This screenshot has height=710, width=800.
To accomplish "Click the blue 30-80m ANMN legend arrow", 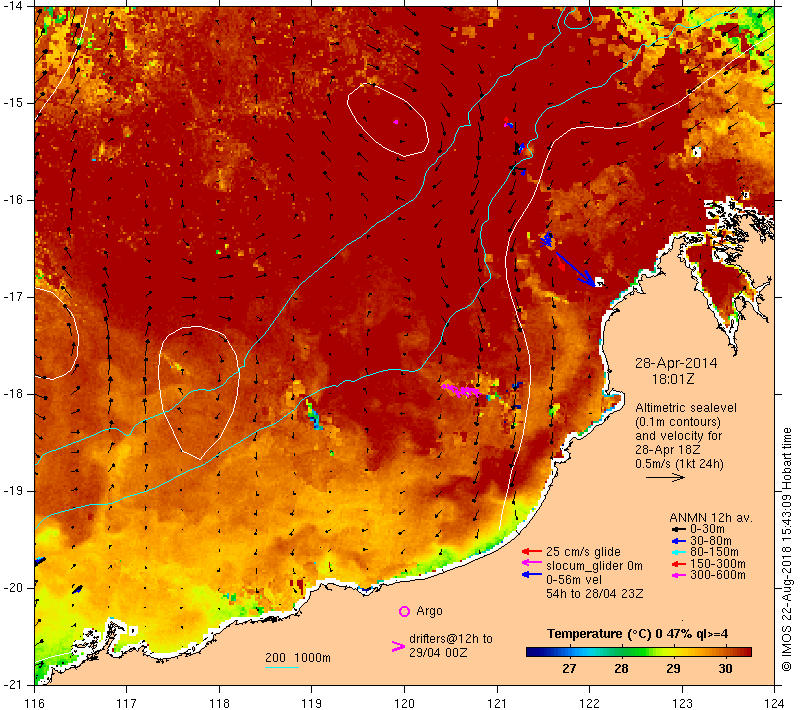I will (x=679, y=541).
